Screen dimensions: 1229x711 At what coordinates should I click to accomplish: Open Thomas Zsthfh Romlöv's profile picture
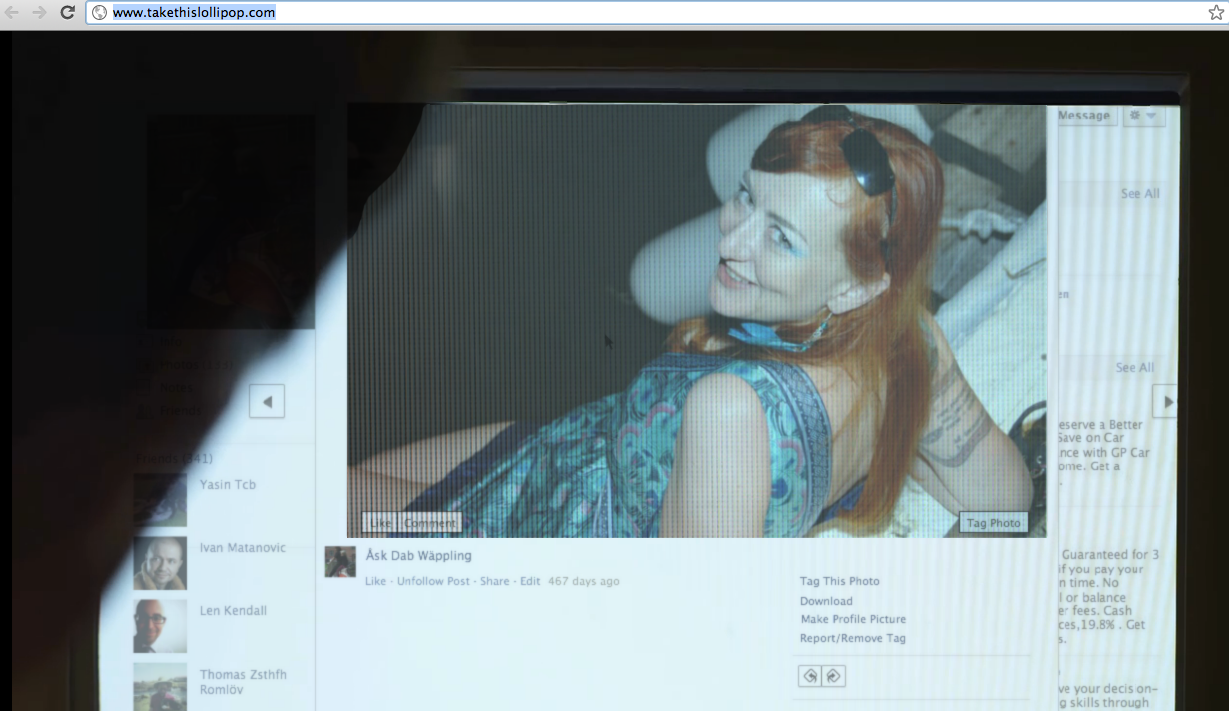[x=160, y=687]
